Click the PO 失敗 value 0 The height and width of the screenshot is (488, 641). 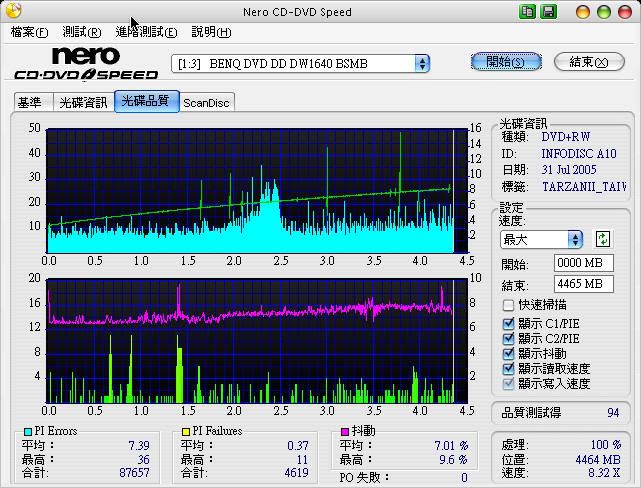click(x=464, y=477)
